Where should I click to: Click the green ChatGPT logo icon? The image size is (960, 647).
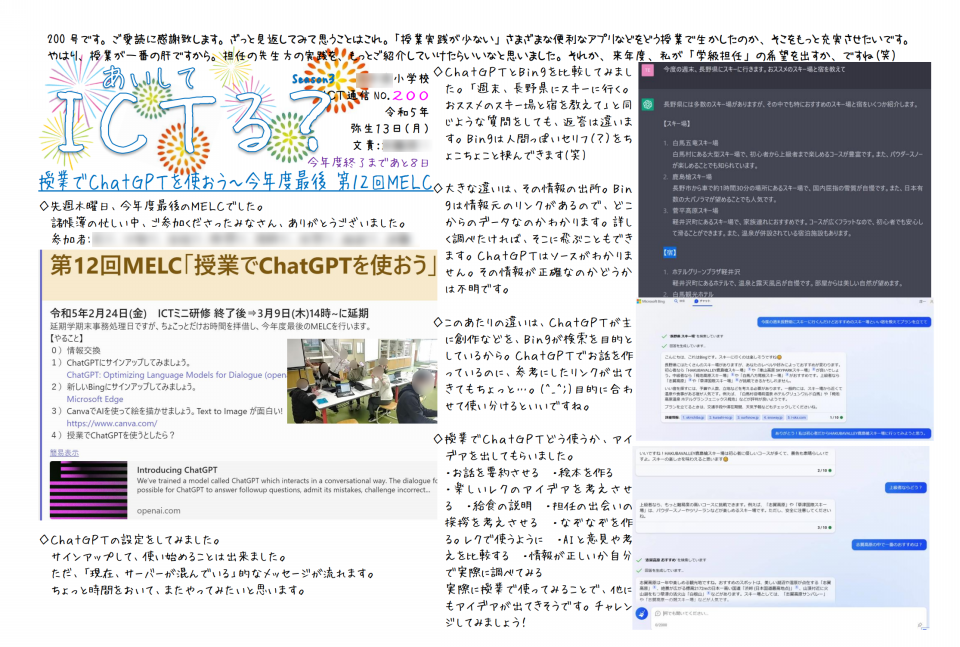coord(647,105)
